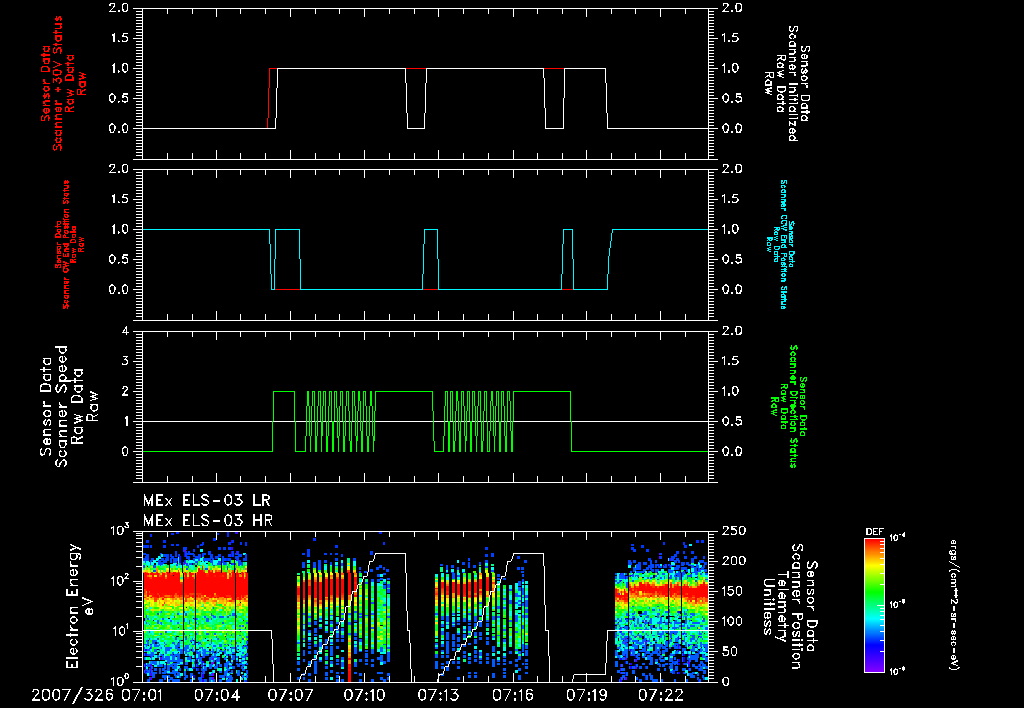Click the 07:16 time axis label

(513, 694)
